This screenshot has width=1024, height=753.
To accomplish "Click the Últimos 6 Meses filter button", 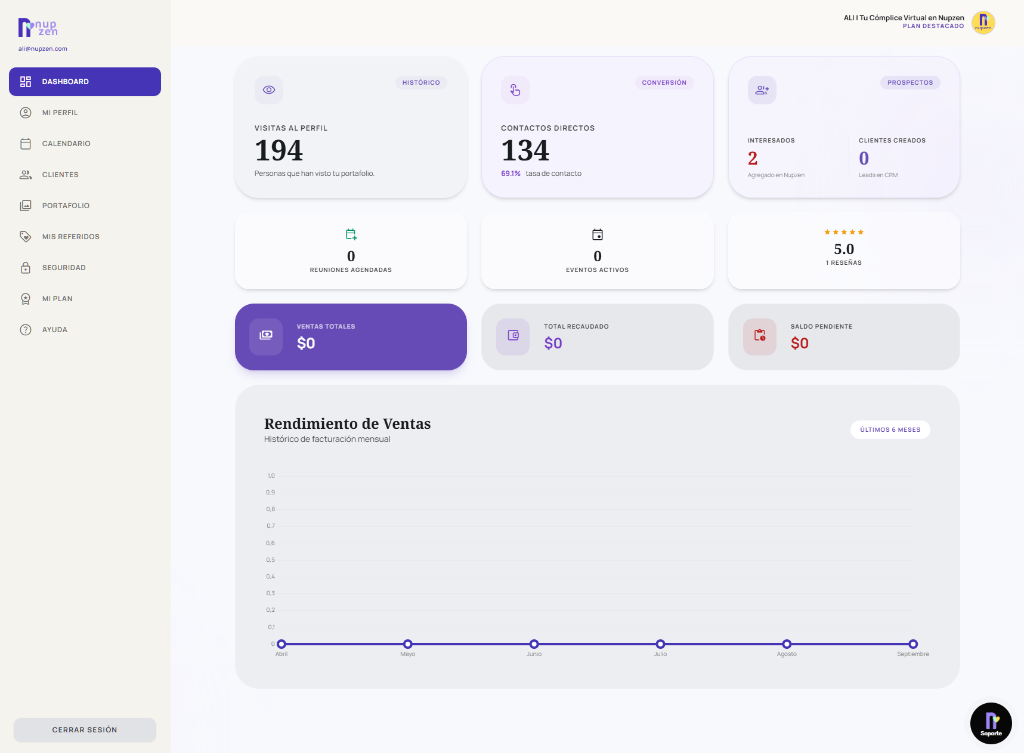I will click(890, 430).
